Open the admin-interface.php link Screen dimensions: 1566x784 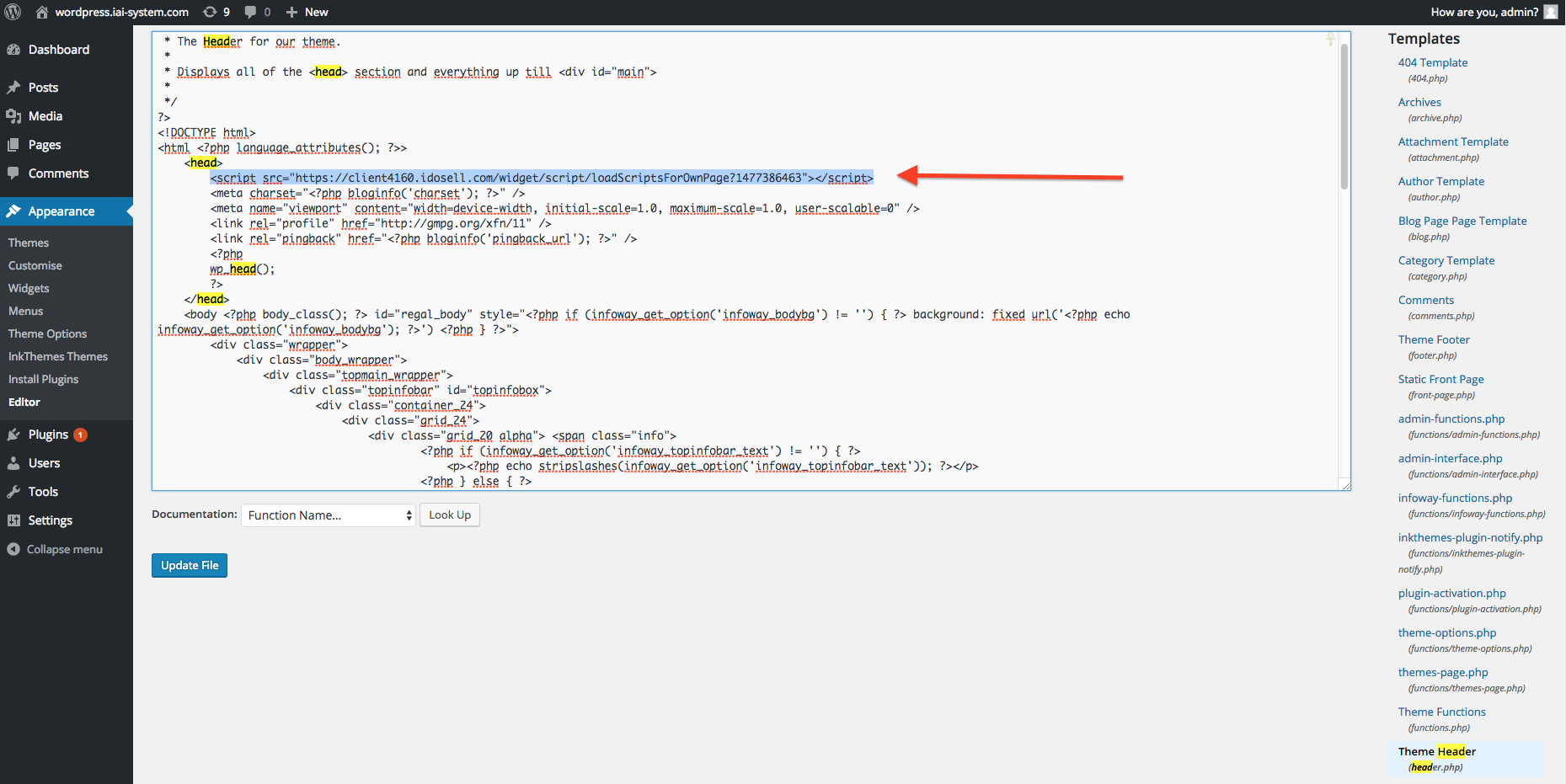tap(1451, 458)
